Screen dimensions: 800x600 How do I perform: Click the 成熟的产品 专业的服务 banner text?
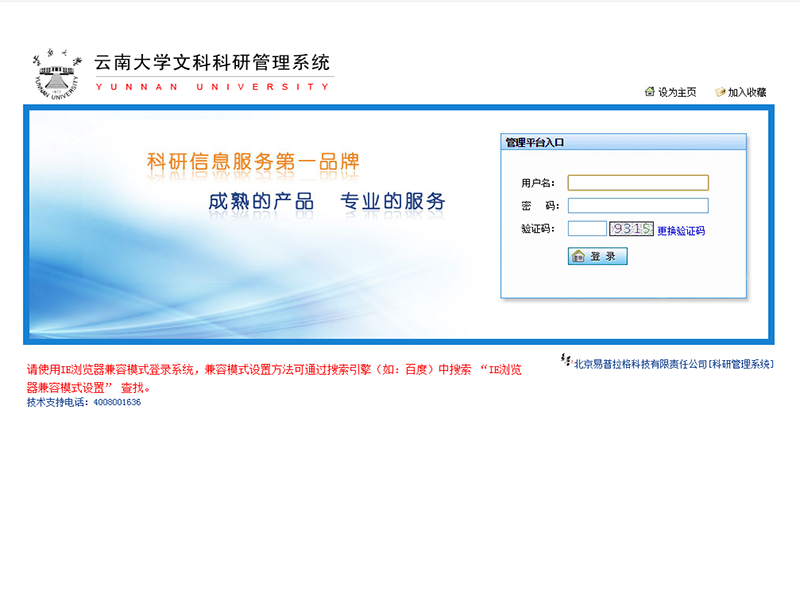[x=326, y=201]
